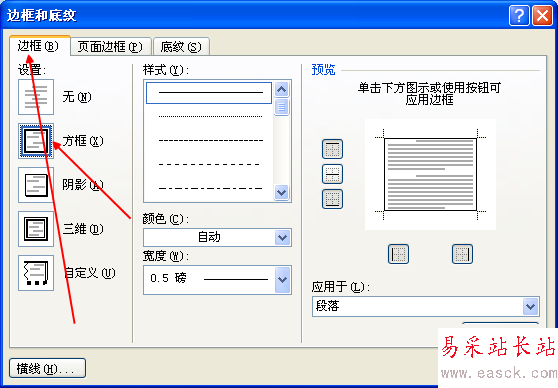Image resolution: width=558 pixels, height=388 pixels.
Task: Toggle the inside horizontal border button
Action: (332, 174)
